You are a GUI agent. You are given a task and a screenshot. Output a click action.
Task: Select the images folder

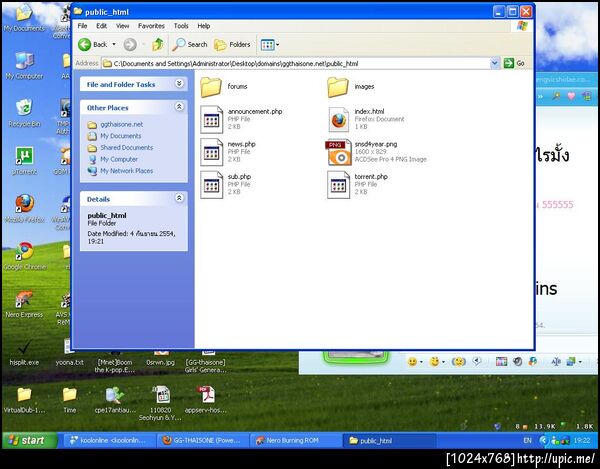tap(338, 87)
